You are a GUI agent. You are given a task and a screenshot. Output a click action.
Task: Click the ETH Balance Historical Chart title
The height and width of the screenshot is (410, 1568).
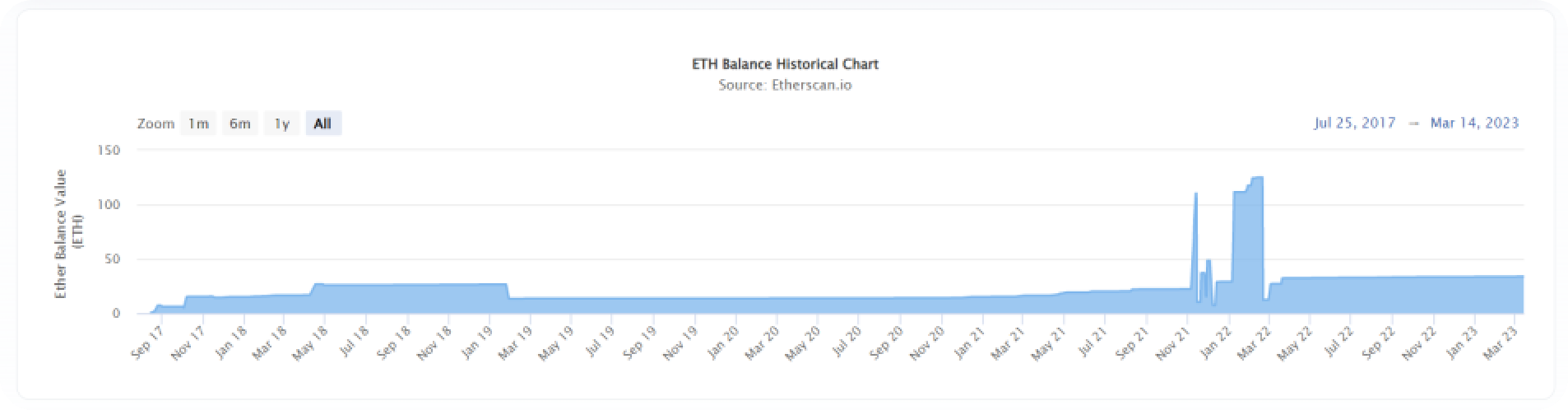click(785, 63)
